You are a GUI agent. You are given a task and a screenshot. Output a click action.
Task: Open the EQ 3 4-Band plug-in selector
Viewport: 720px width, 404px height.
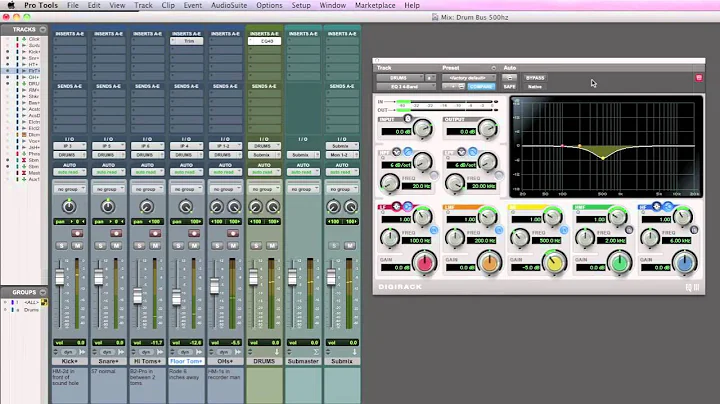[x=406, y=86]
